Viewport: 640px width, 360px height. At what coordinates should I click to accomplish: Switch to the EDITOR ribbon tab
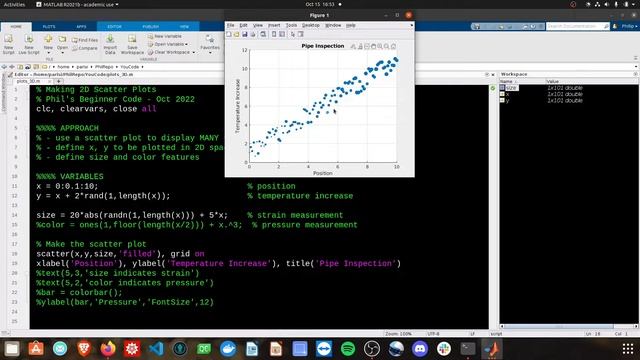click(114, 27)
